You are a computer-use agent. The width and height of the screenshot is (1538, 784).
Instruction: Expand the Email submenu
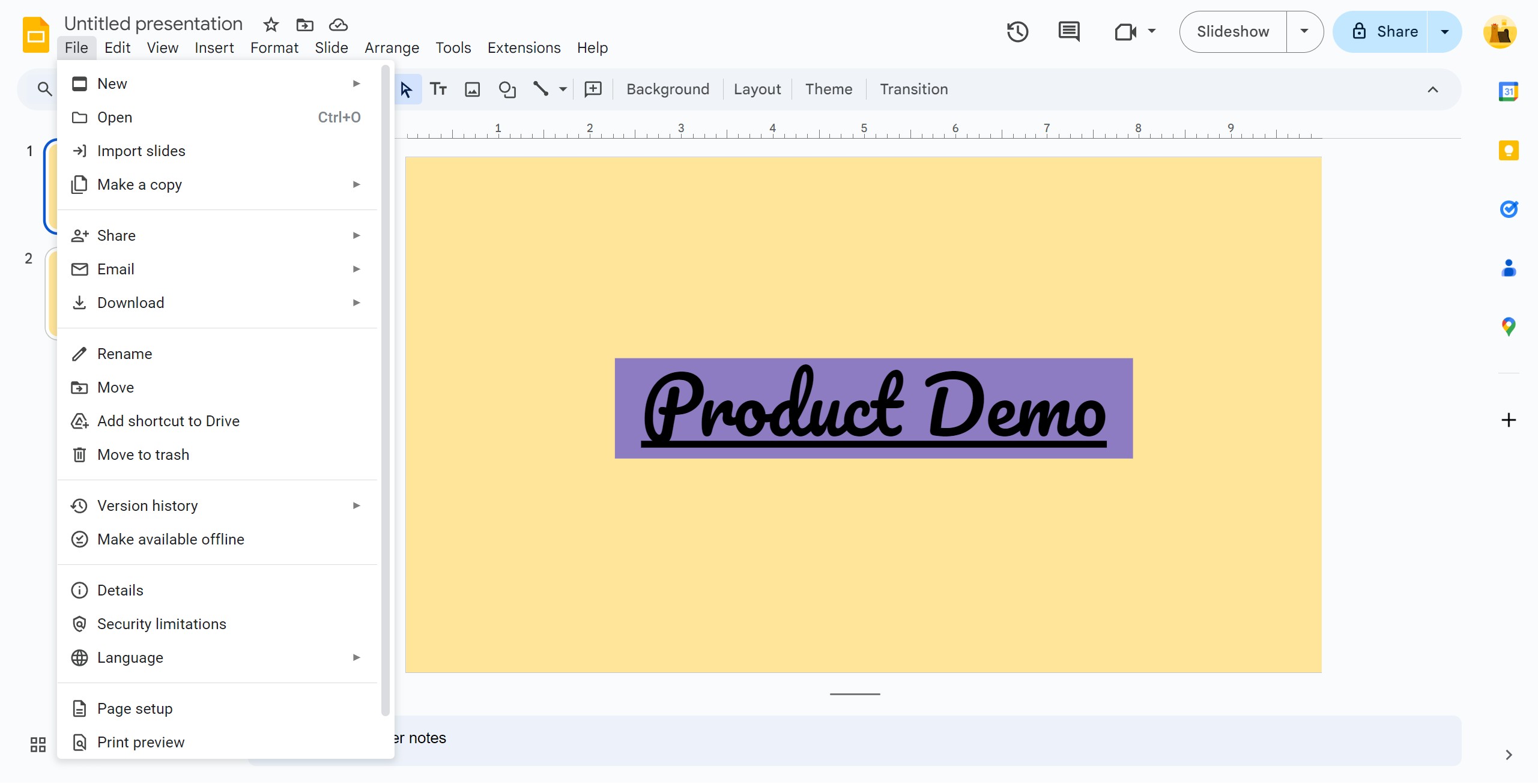[217, 269]
